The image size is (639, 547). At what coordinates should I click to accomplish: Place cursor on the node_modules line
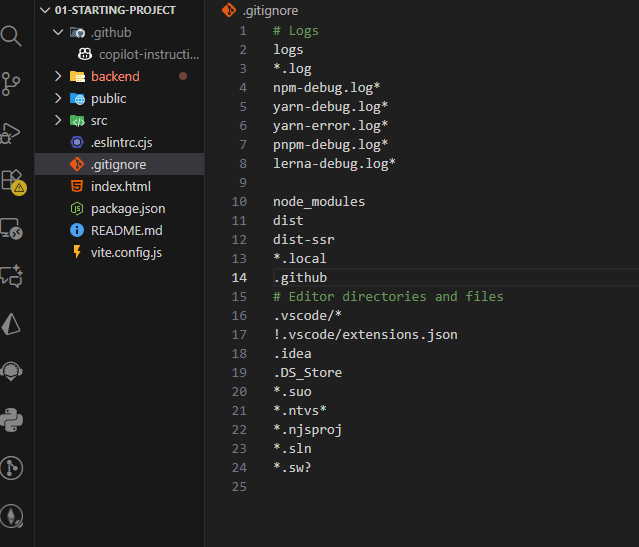(319, 201)
